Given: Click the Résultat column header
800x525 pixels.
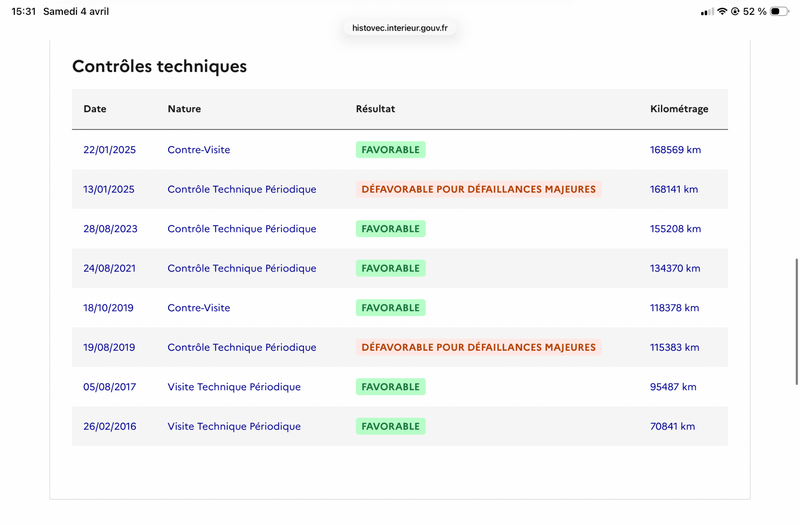Looking at the screenshot, I should coord(375,109).
